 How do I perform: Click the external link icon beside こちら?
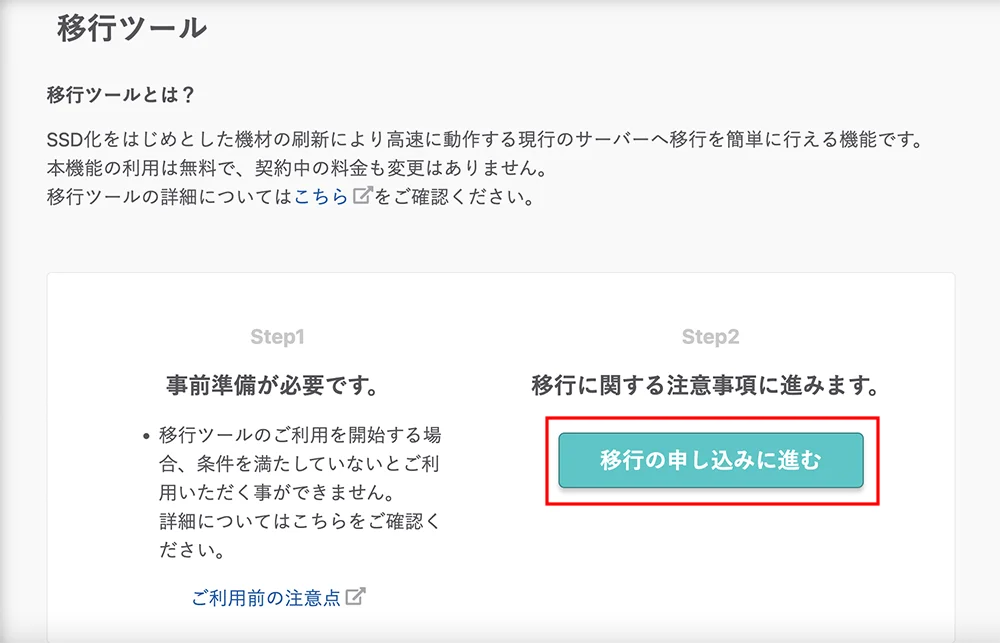coord(360,197)
